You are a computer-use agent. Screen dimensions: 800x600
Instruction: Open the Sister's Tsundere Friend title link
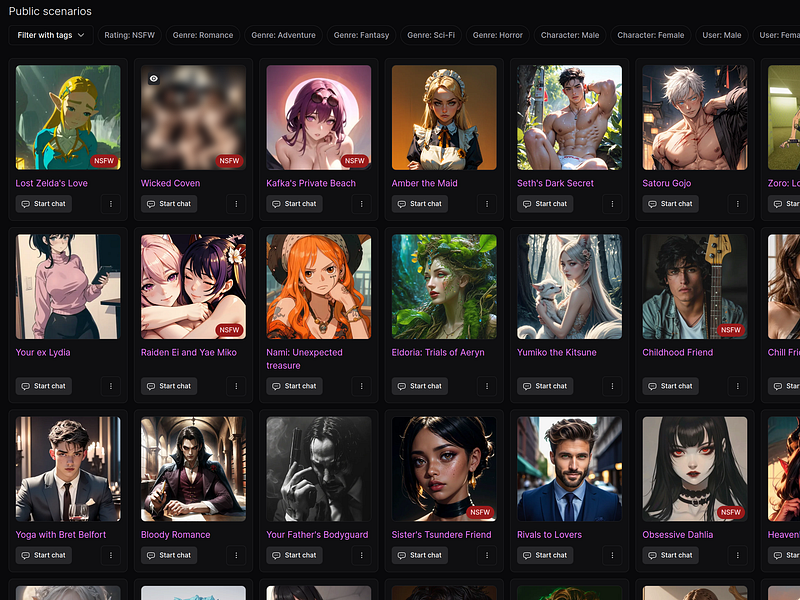click(441, 535)
